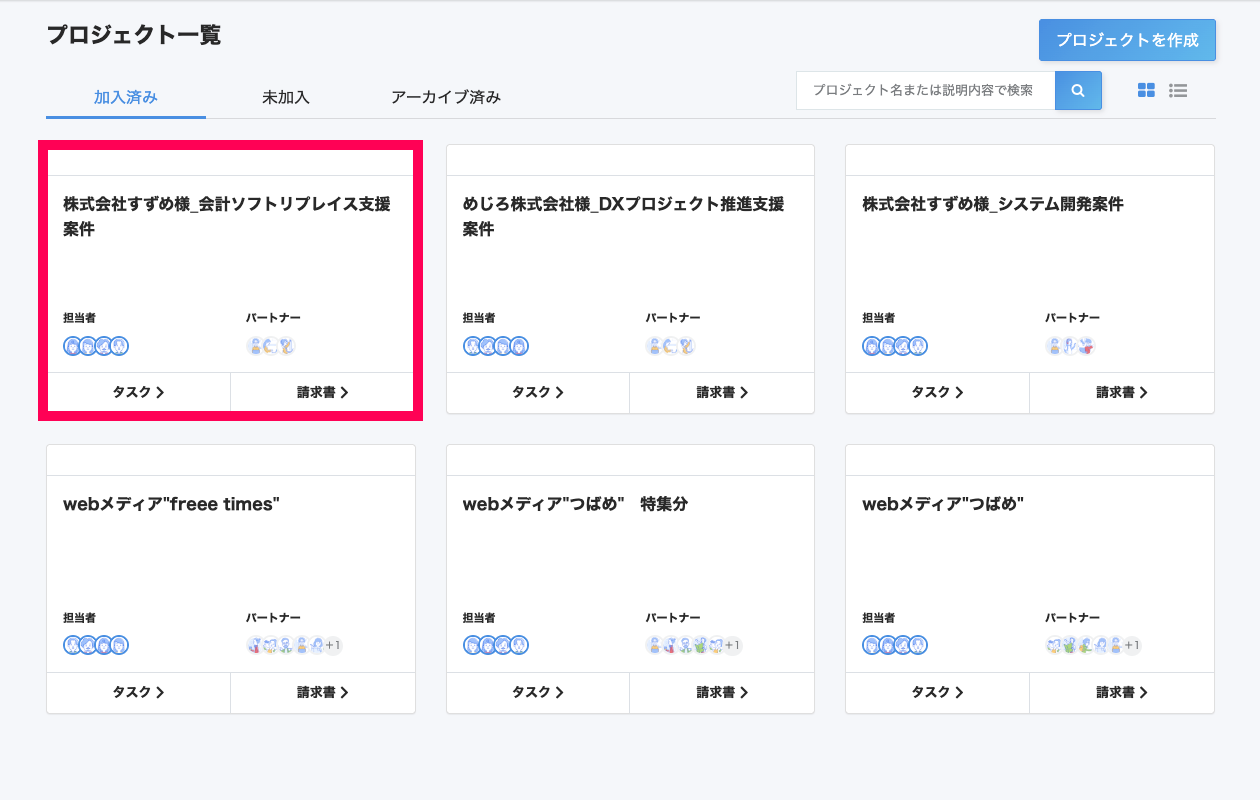Open めじろ株式会社様_DXプロジェクト推進支援案件 project title
This screenshot has height=800, width=1260.
(624, 216)
